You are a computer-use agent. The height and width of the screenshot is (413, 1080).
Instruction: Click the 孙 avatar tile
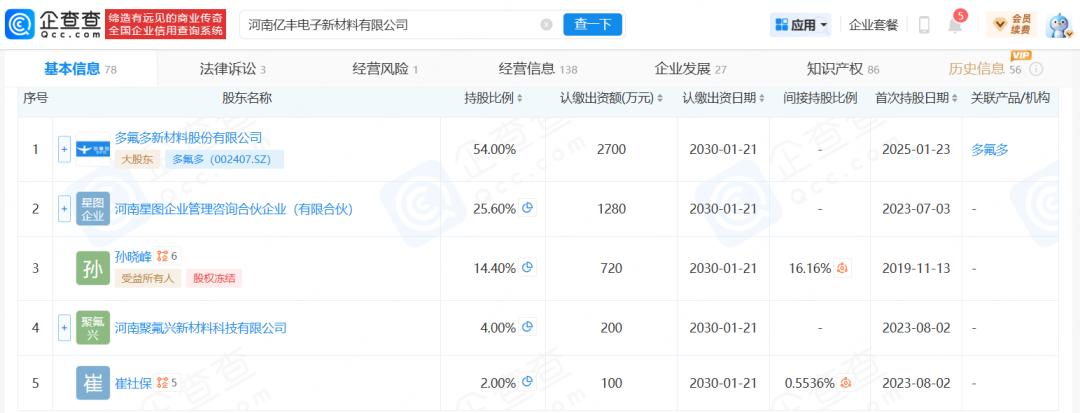point(93,268)
